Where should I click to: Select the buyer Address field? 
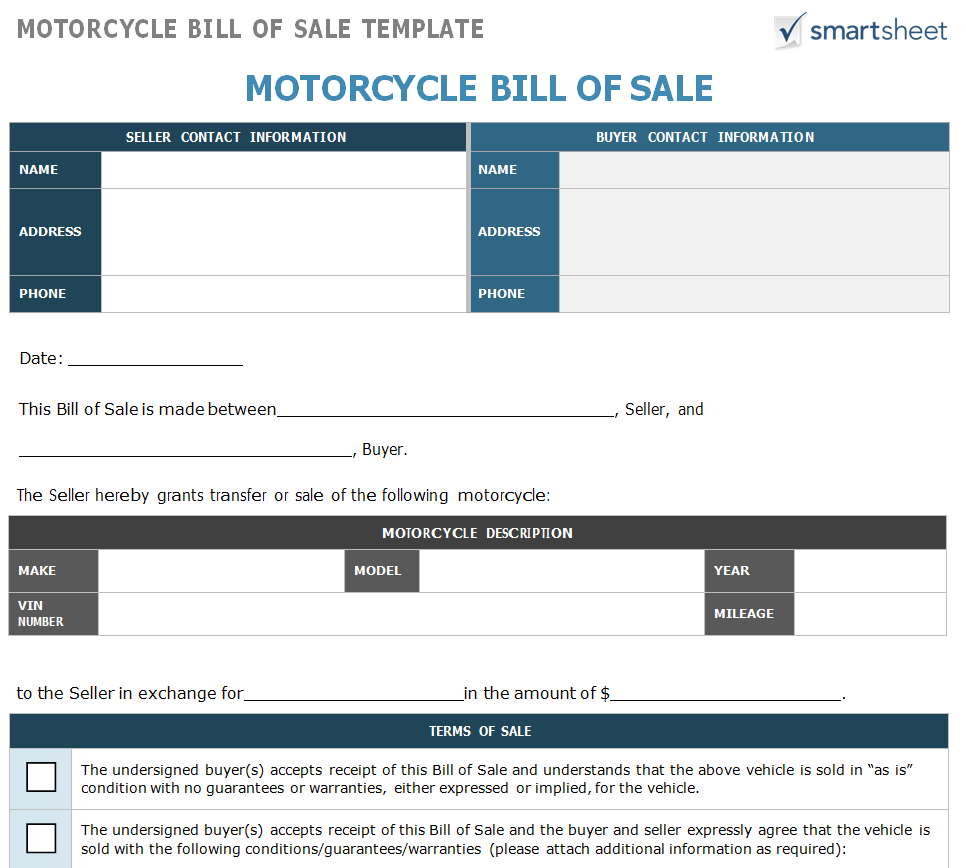click(753, 232)
